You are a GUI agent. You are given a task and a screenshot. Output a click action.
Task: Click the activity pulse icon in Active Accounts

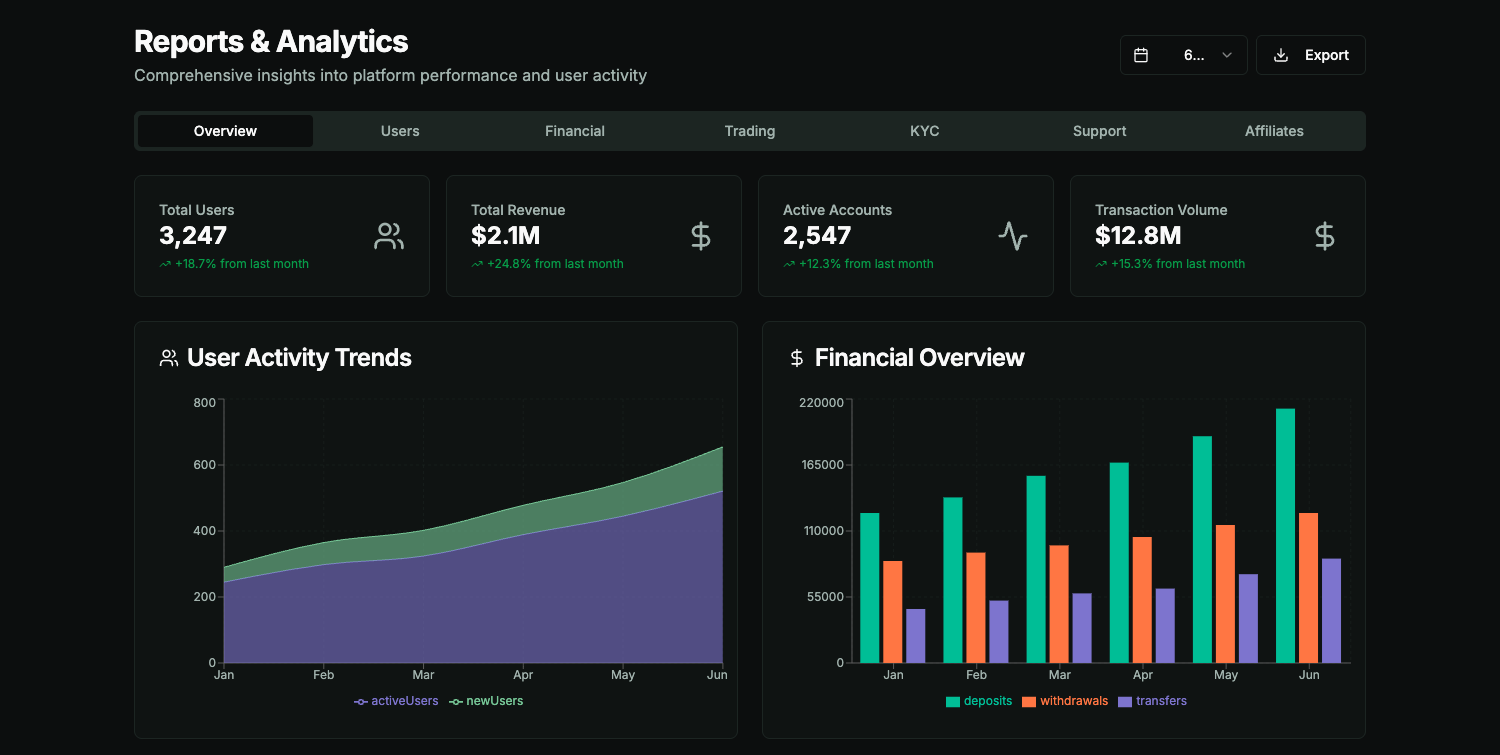(x=1013, y=236)
